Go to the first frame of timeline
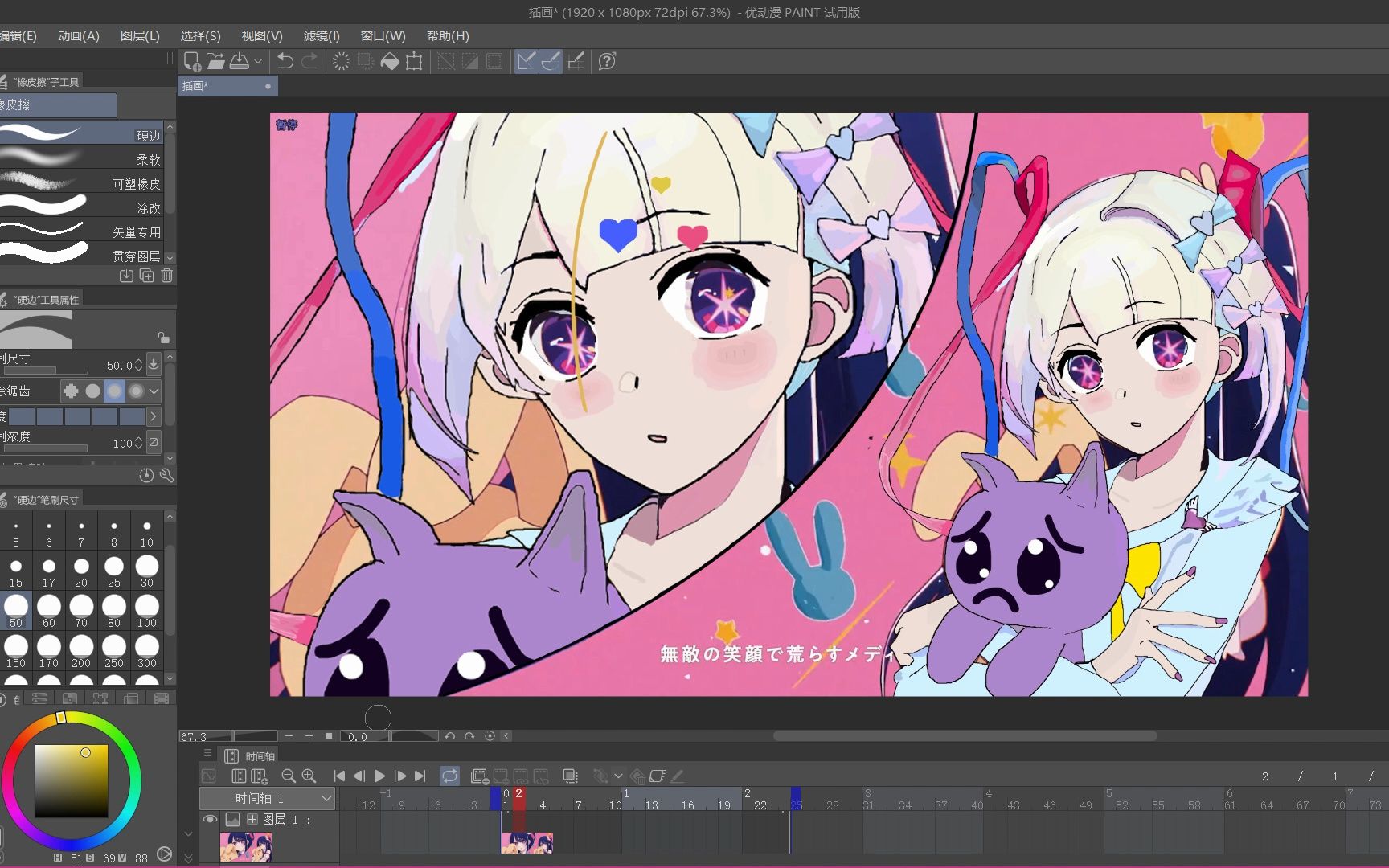This screenshot has height=868, width=1389. [x=339, y=776]
